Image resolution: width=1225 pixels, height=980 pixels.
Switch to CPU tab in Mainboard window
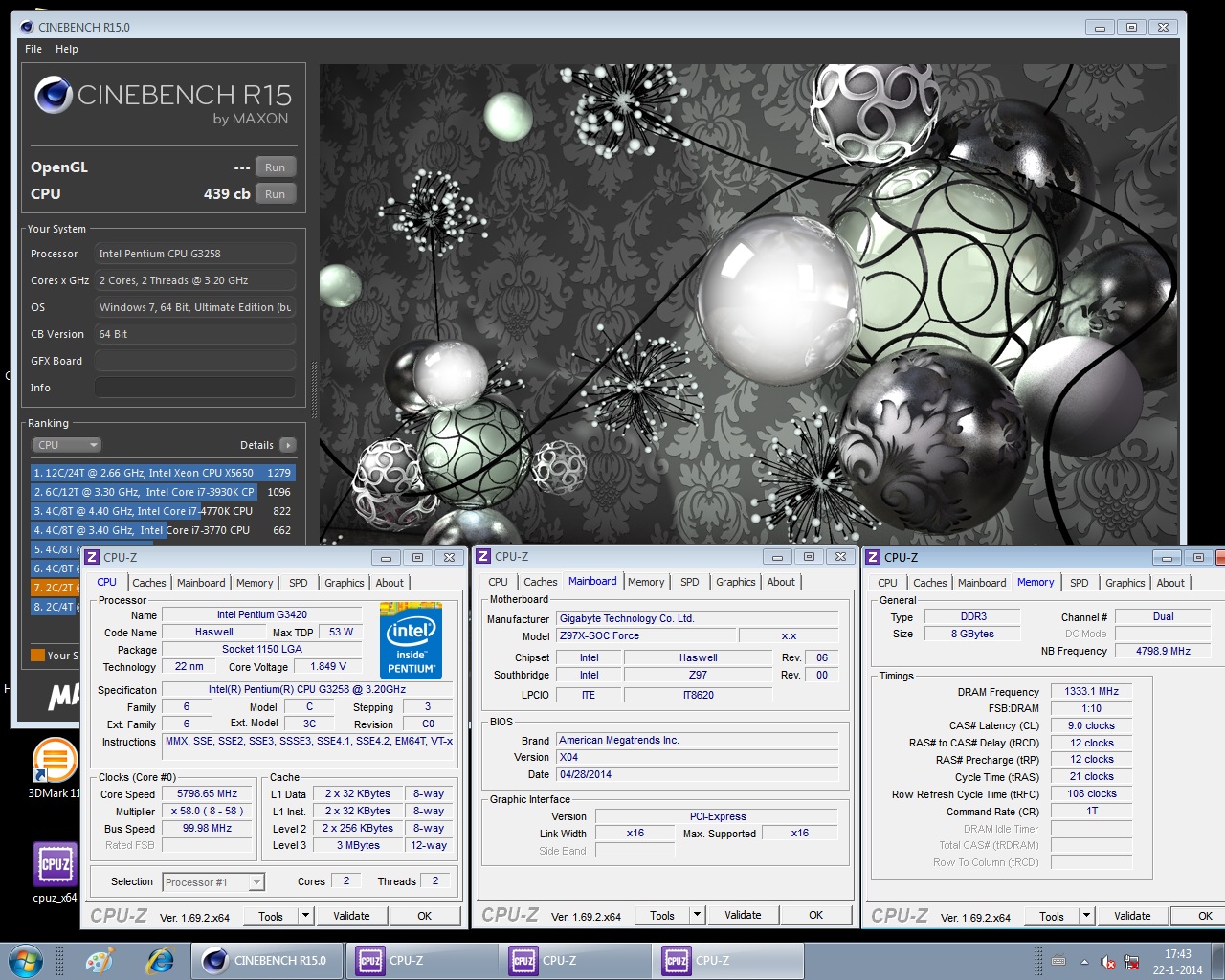click(499, 582)
